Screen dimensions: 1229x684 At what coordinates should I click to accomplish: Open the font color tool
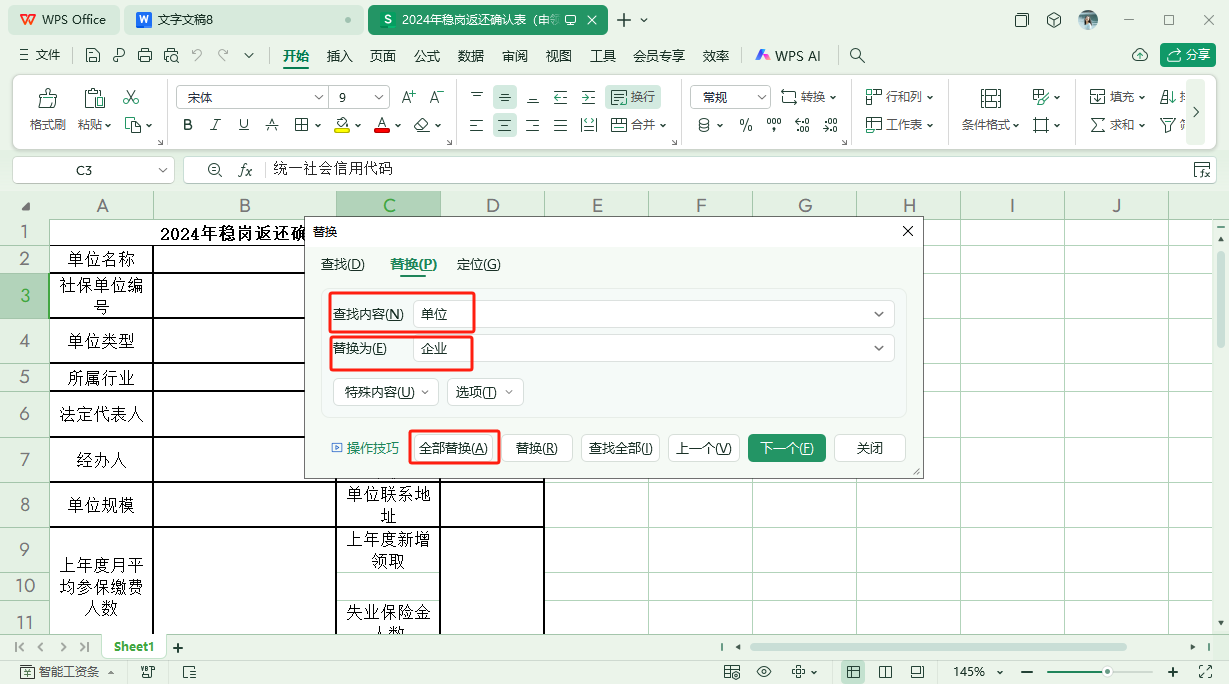383,125
